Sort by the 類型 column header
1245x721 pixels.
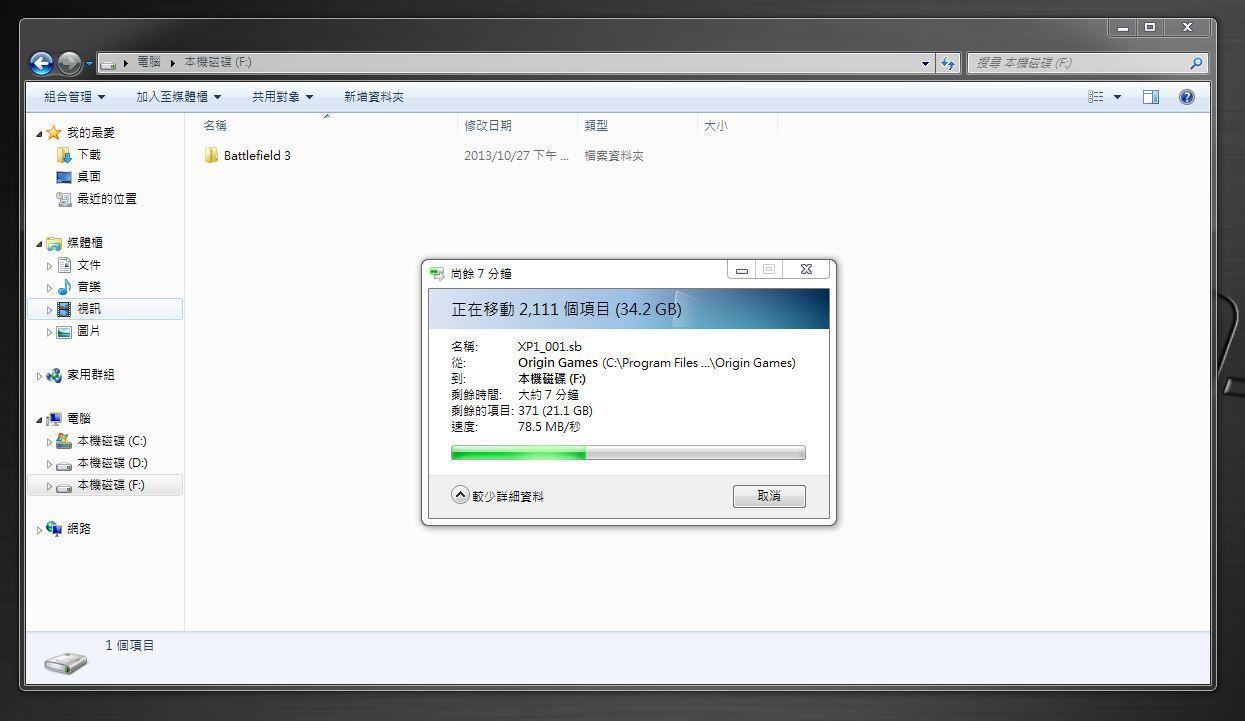coord(638,125)
